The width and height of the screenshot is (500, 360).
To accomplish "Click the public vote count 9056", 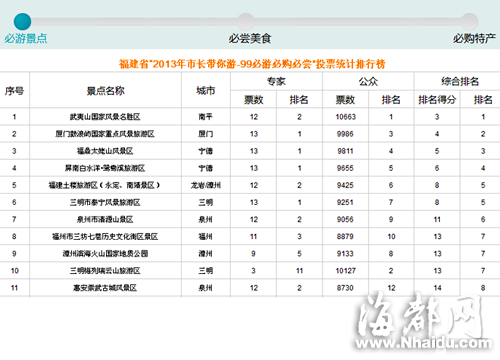I will click(x=345, y=219).
